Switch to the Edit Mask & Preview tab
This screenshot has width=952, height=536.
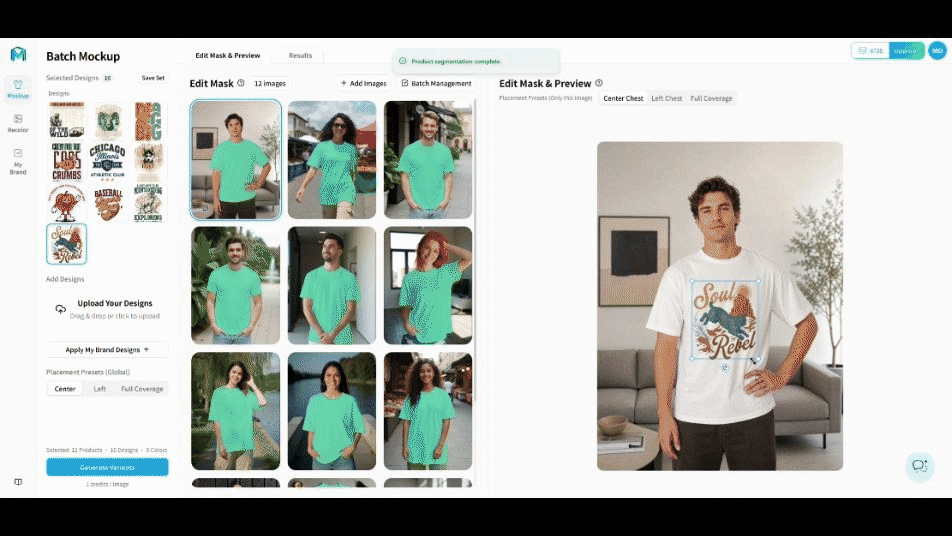[228, 55]
